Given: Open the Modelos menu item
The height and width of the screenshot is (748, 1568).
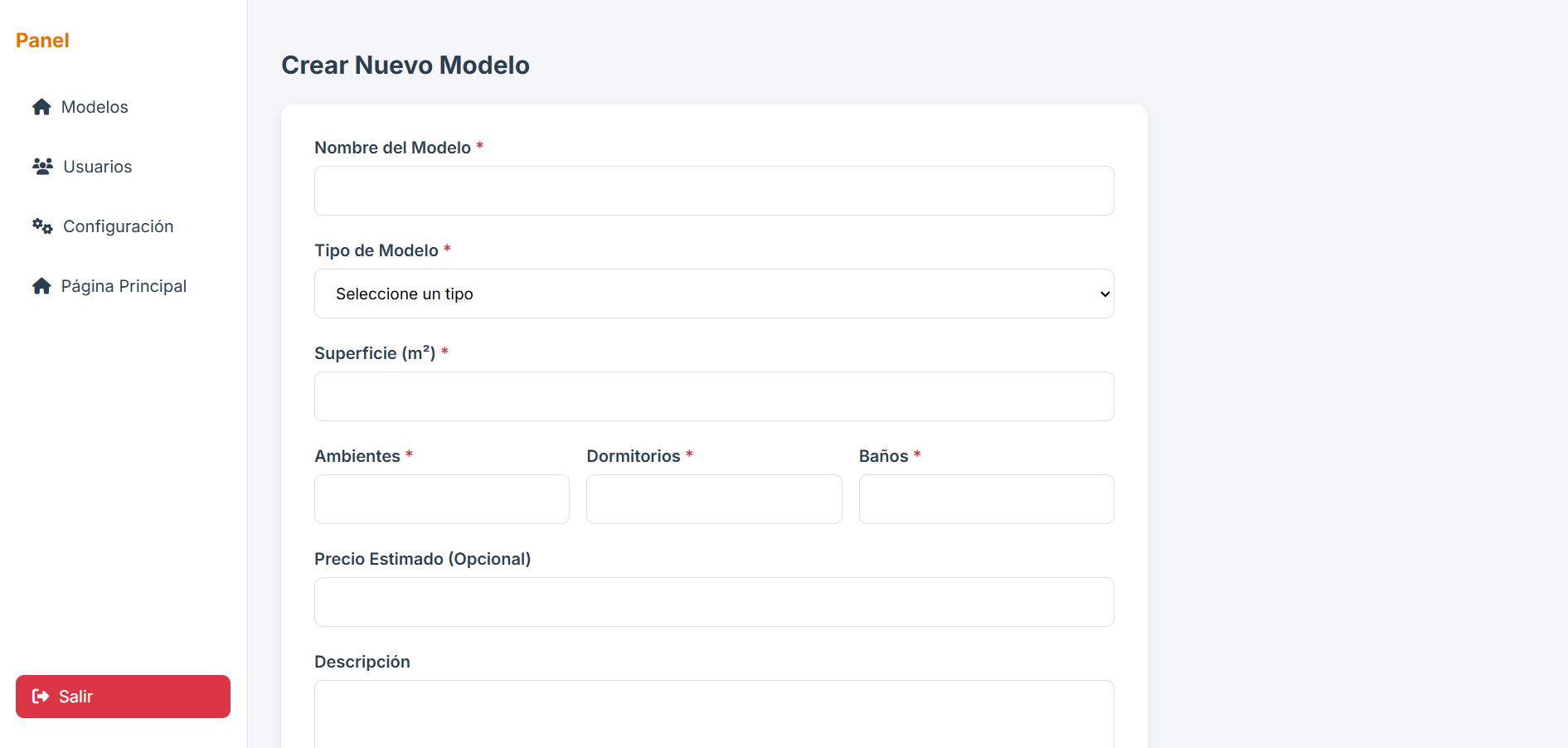Looking at the screenshot, I should pos(95,107).
